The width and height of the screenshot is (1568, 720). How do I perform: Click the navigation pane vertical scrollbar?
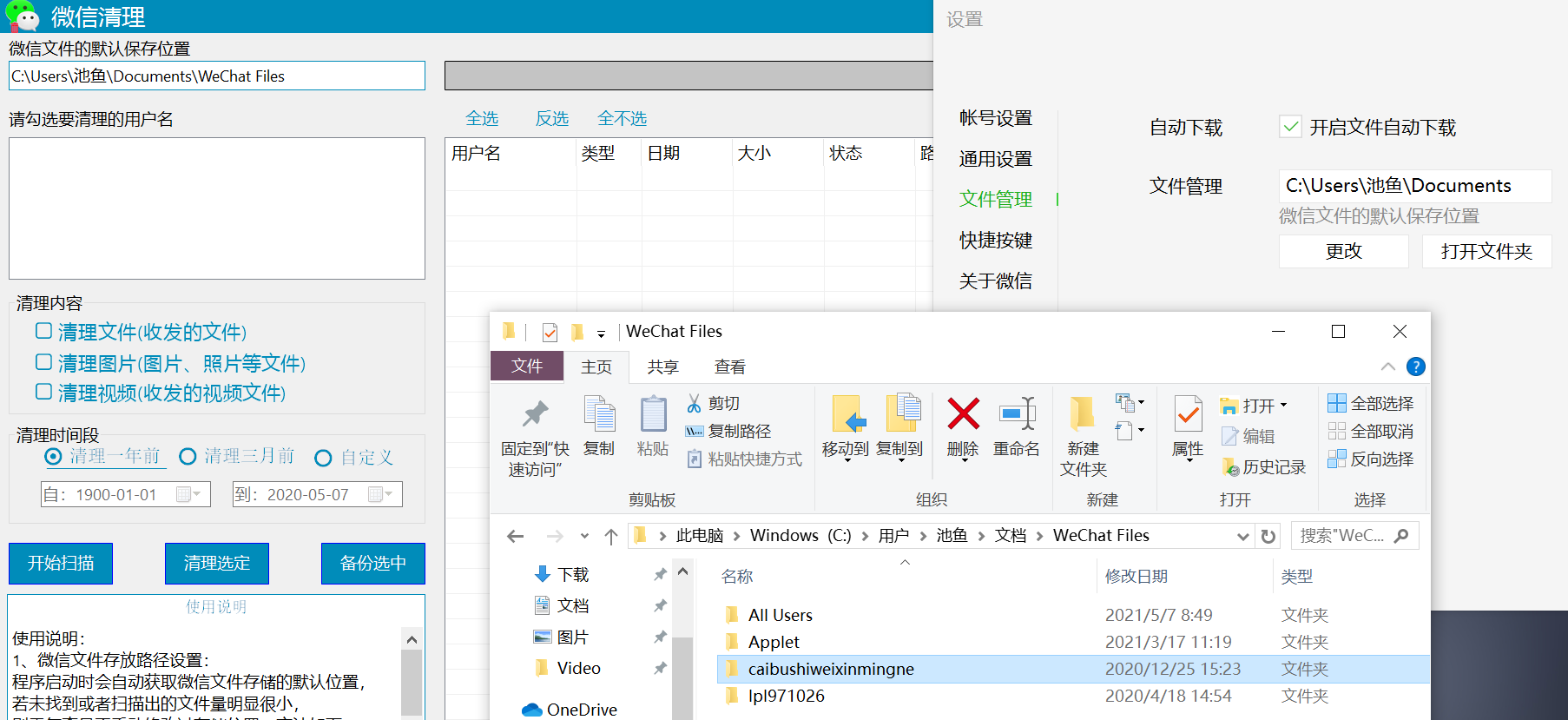point(682,660)
